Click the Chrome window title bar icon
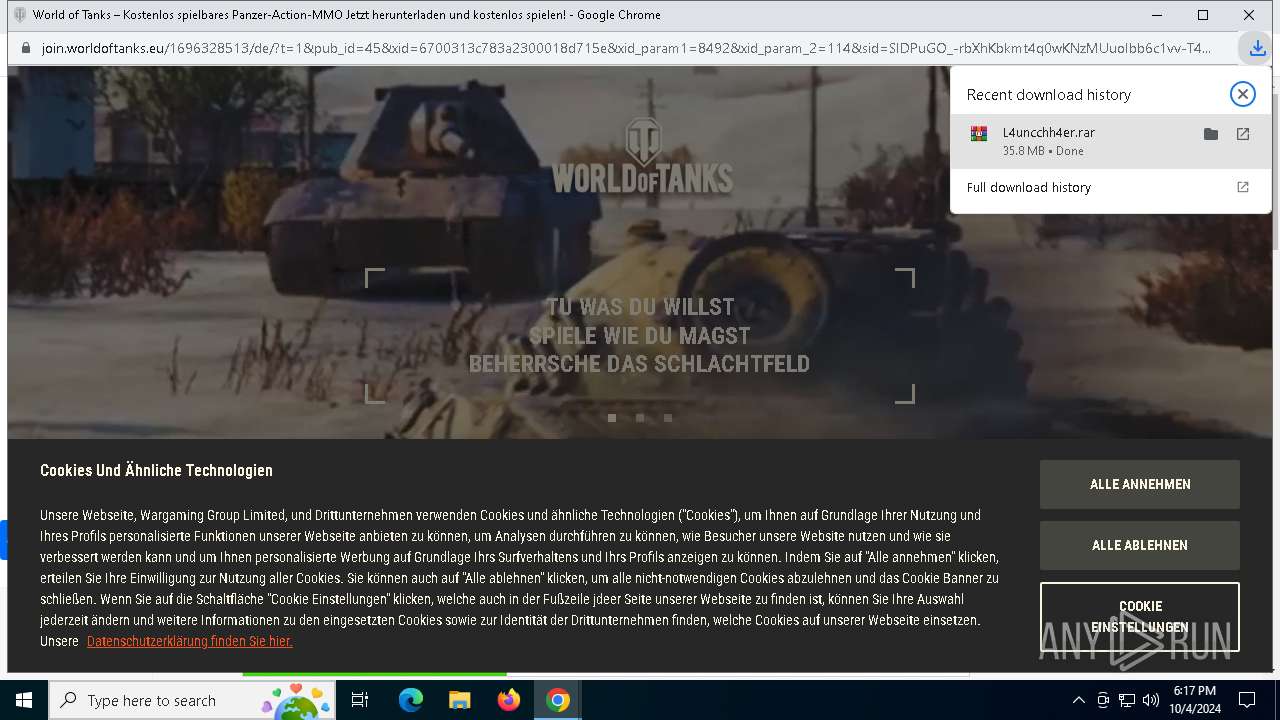 19,15
